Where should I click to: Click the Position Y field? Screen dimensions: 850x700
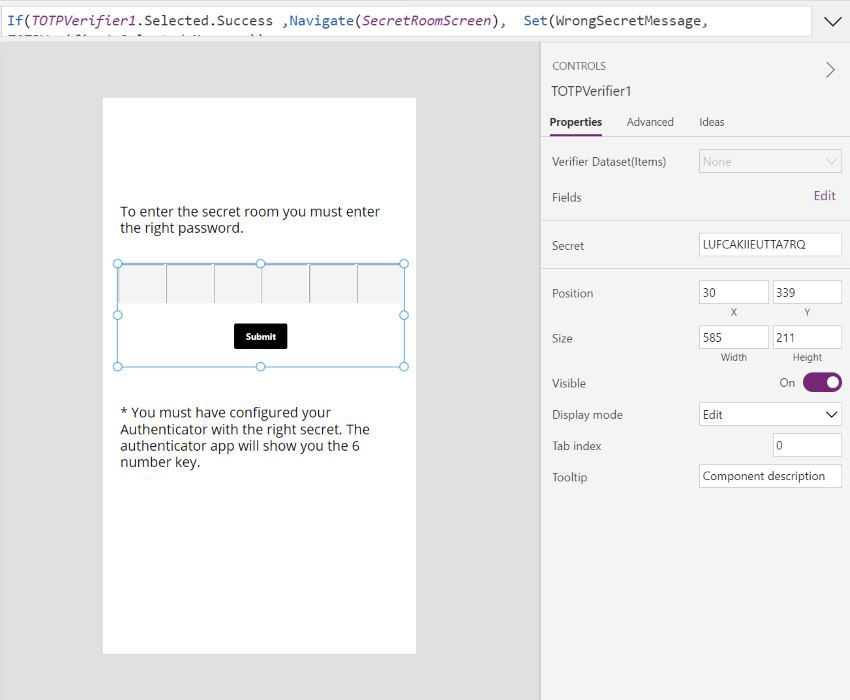pos(807,292)
